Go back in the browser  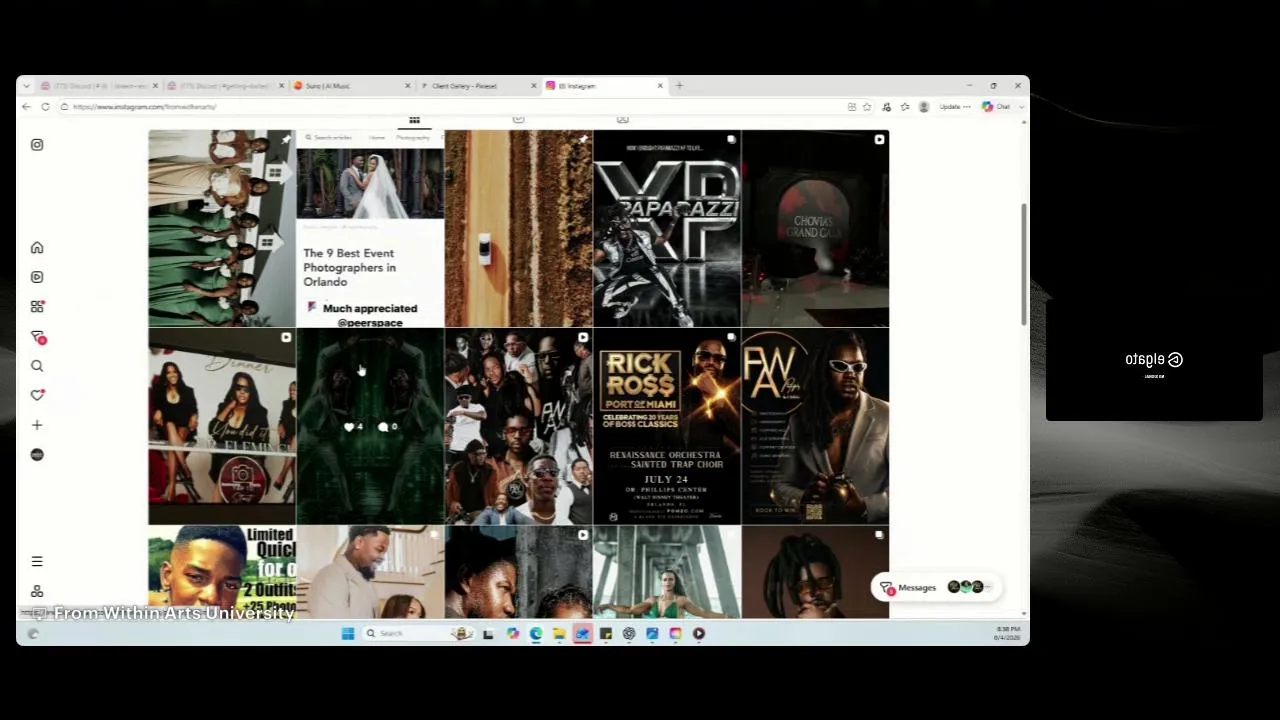27,107
